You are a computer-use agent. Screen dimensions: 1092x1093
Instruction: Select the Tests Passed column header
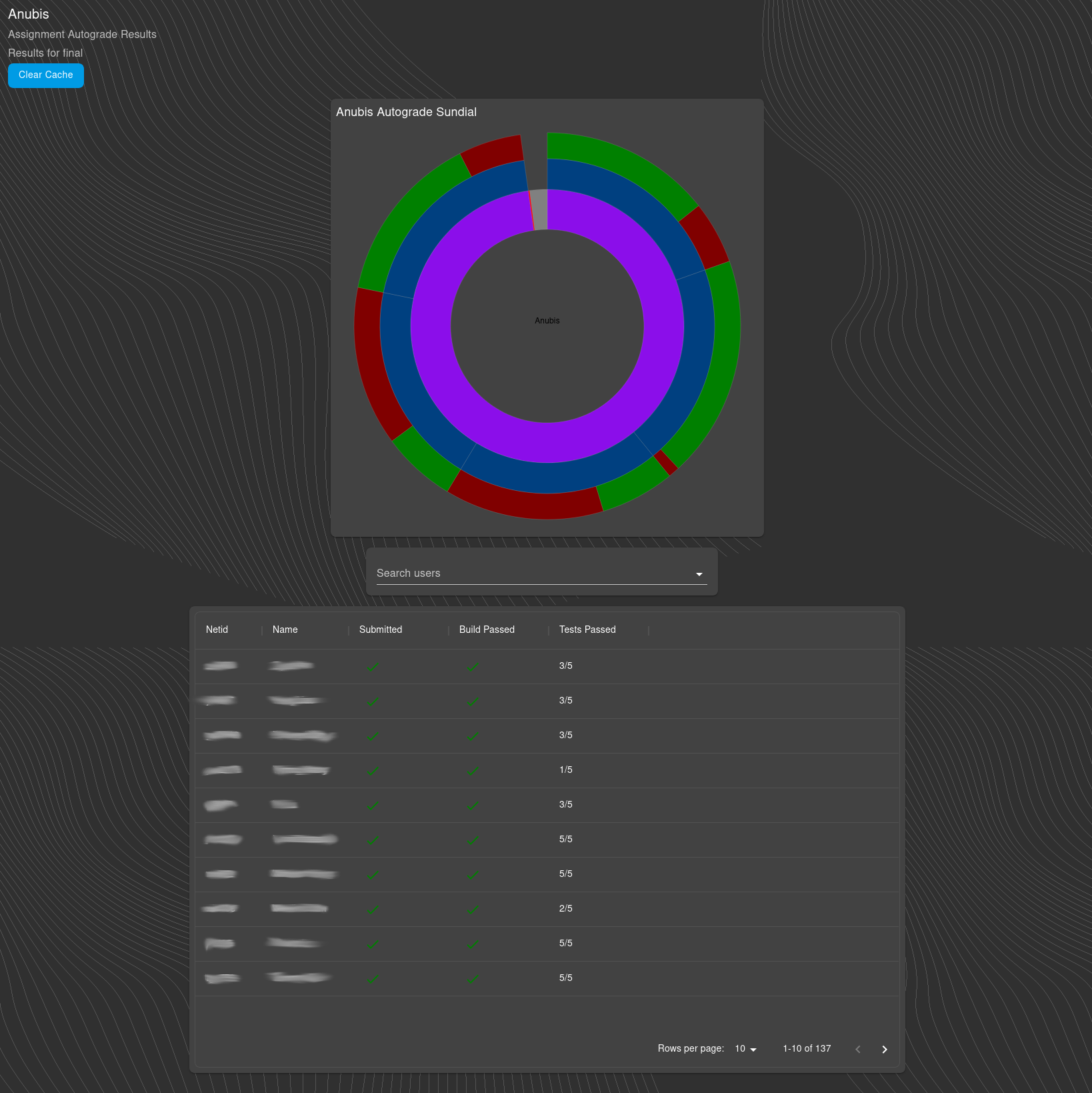[587, 630]
